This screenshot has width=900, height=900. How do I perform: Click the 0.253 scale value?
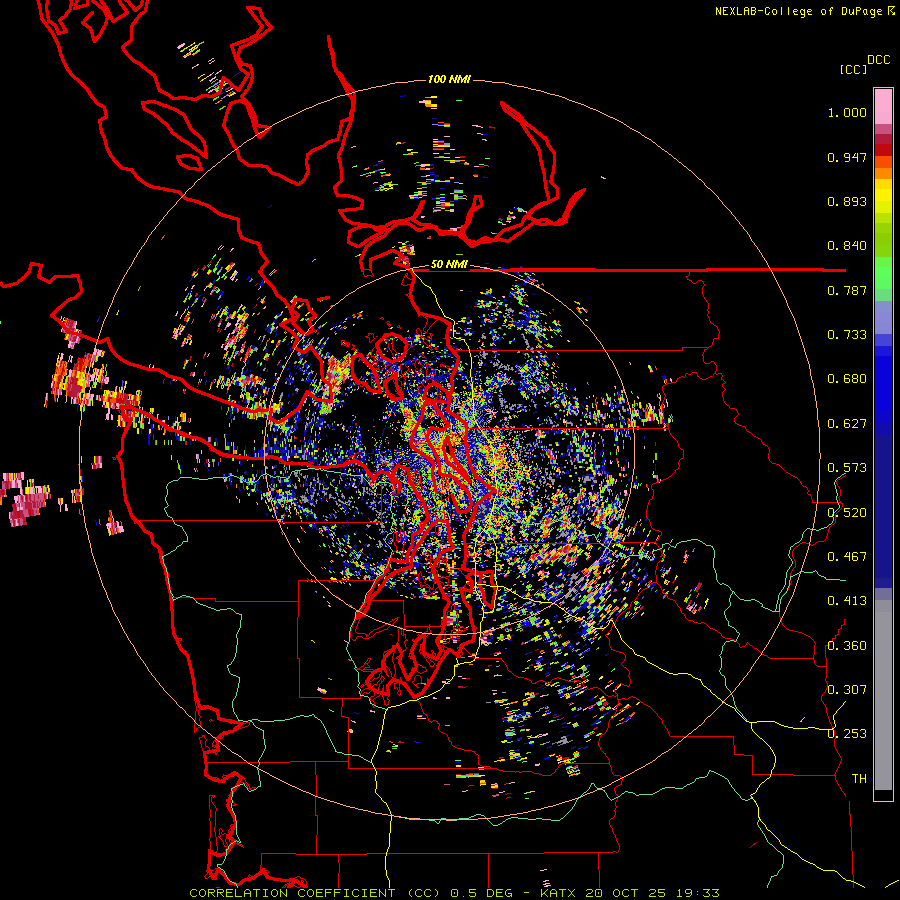pyautogui.click(x=847, y=734)
